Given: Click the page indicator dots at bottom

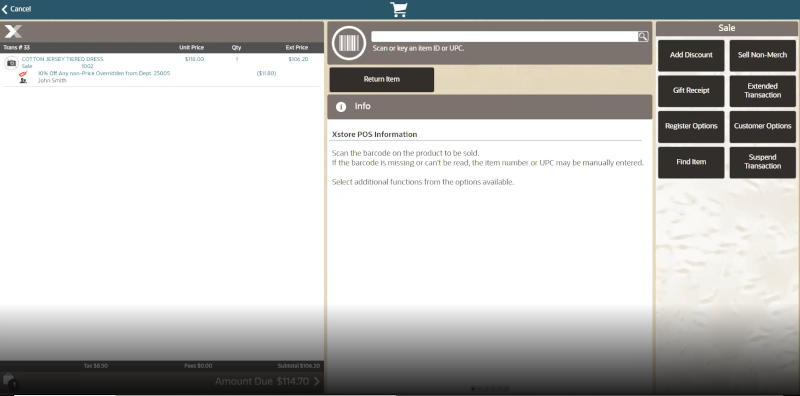Looking at the screenshot, I should tap(489, 389).
